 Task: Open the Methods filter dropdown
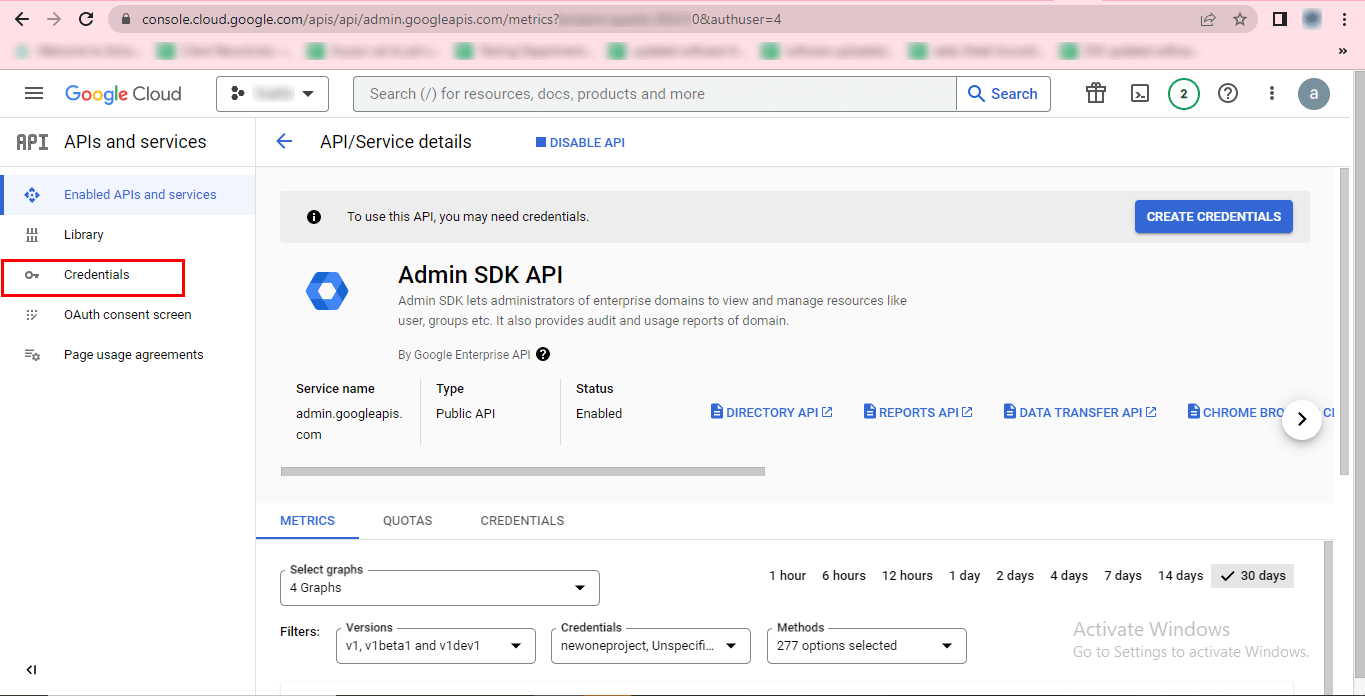865,646
